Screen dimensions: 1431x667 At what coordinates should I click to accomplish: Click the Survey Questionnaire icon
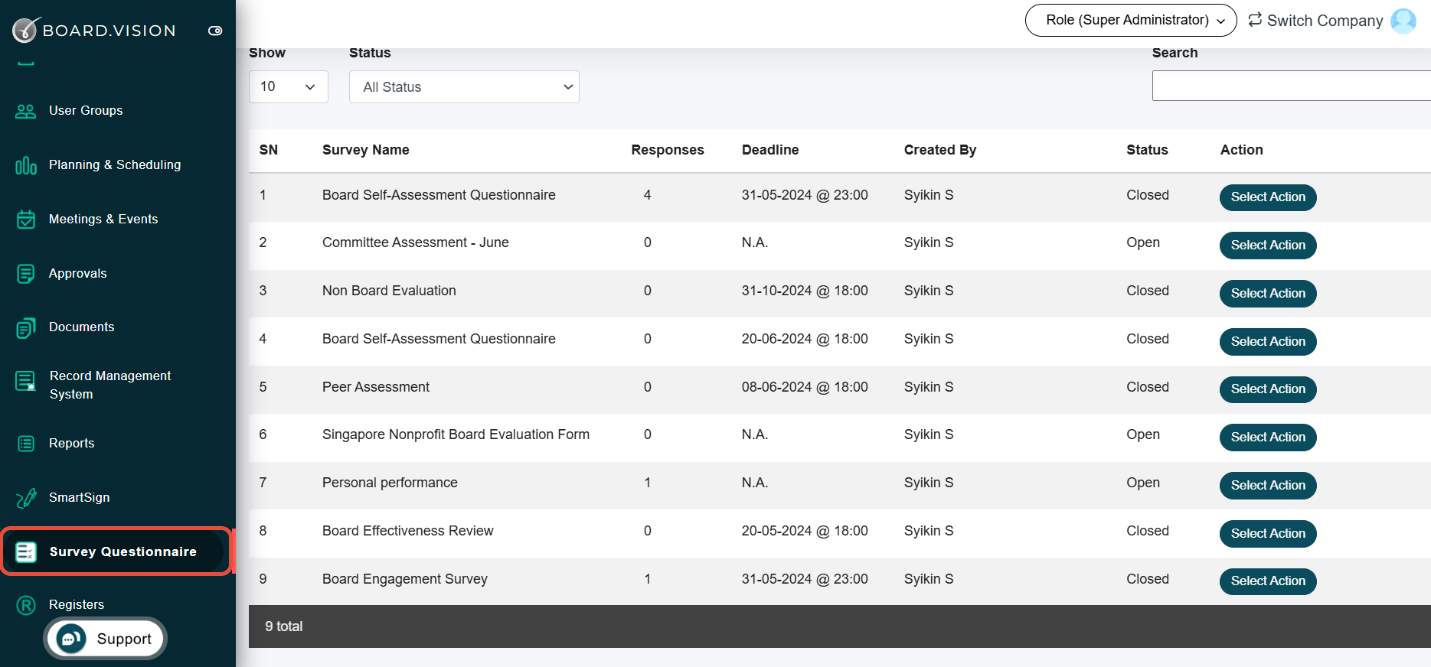pyautogui.click(x=26, y=552)
